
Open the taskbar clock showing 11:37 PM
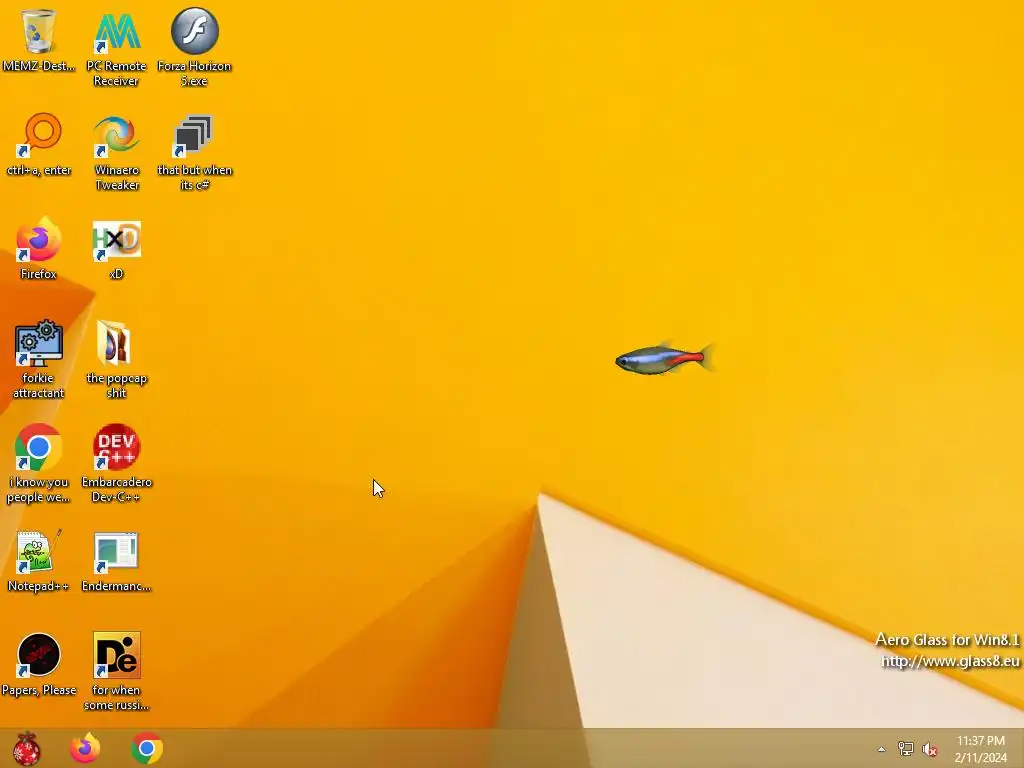(981, 749)
